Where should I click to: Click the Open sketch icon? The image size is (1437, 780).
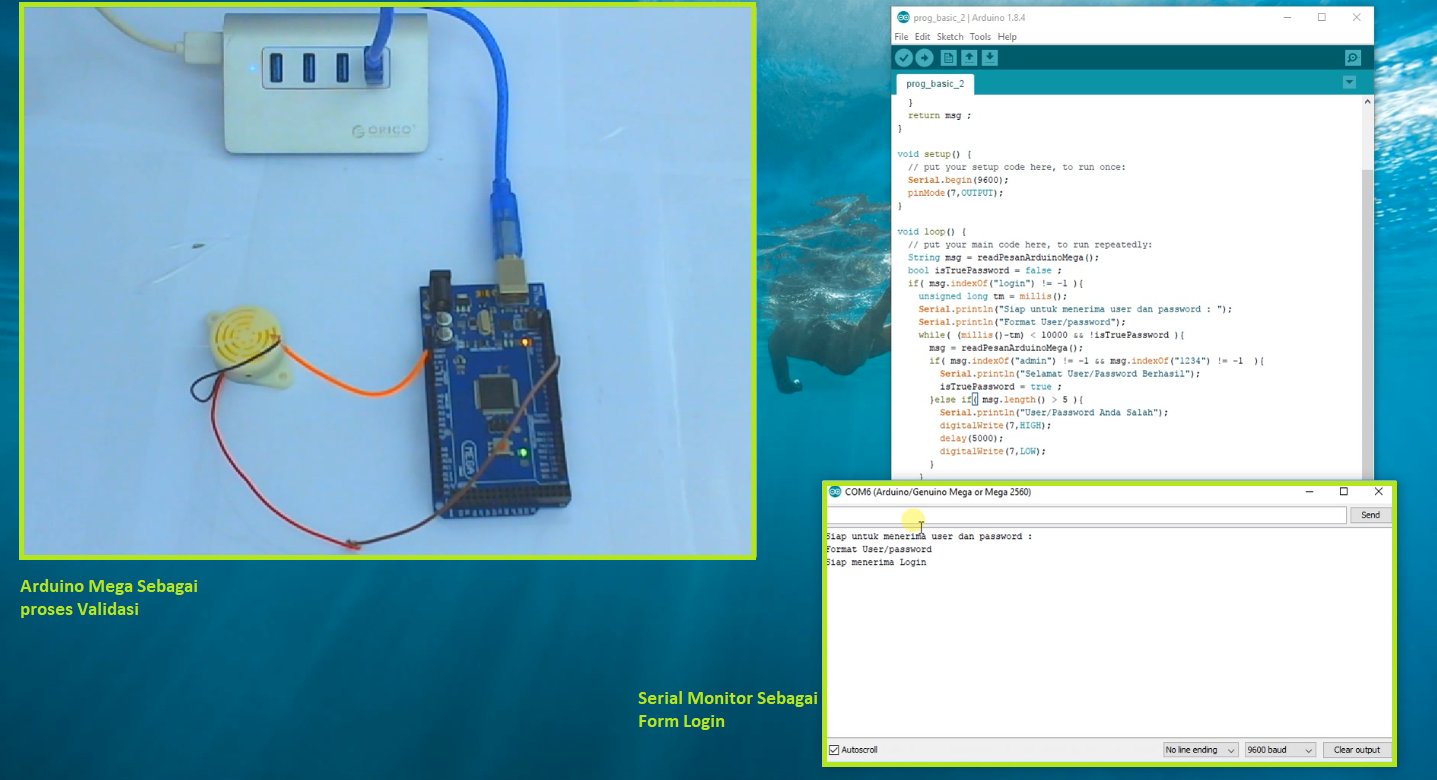968,57
